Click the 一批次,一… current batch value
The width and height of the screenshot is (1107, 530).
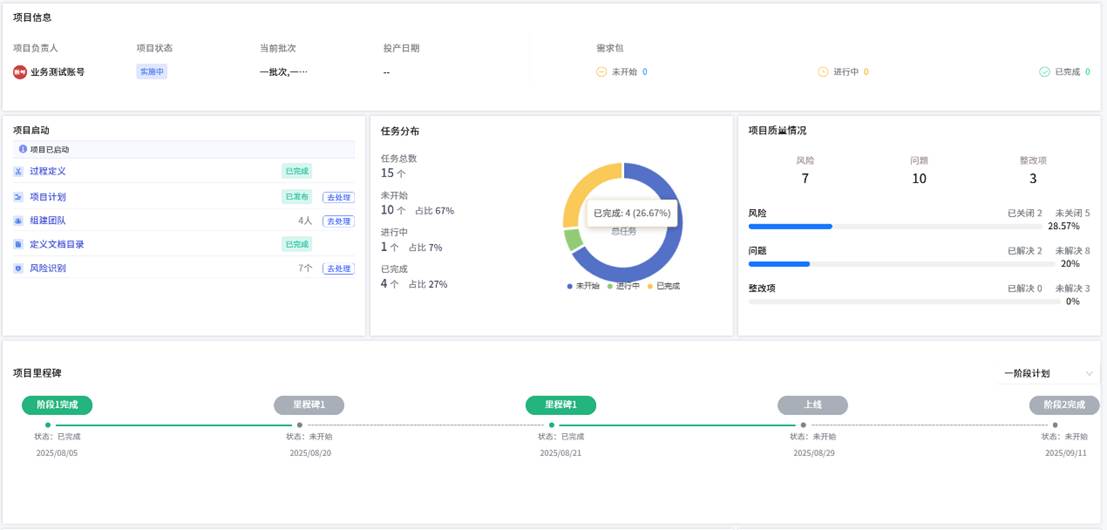tap(284, 72)
